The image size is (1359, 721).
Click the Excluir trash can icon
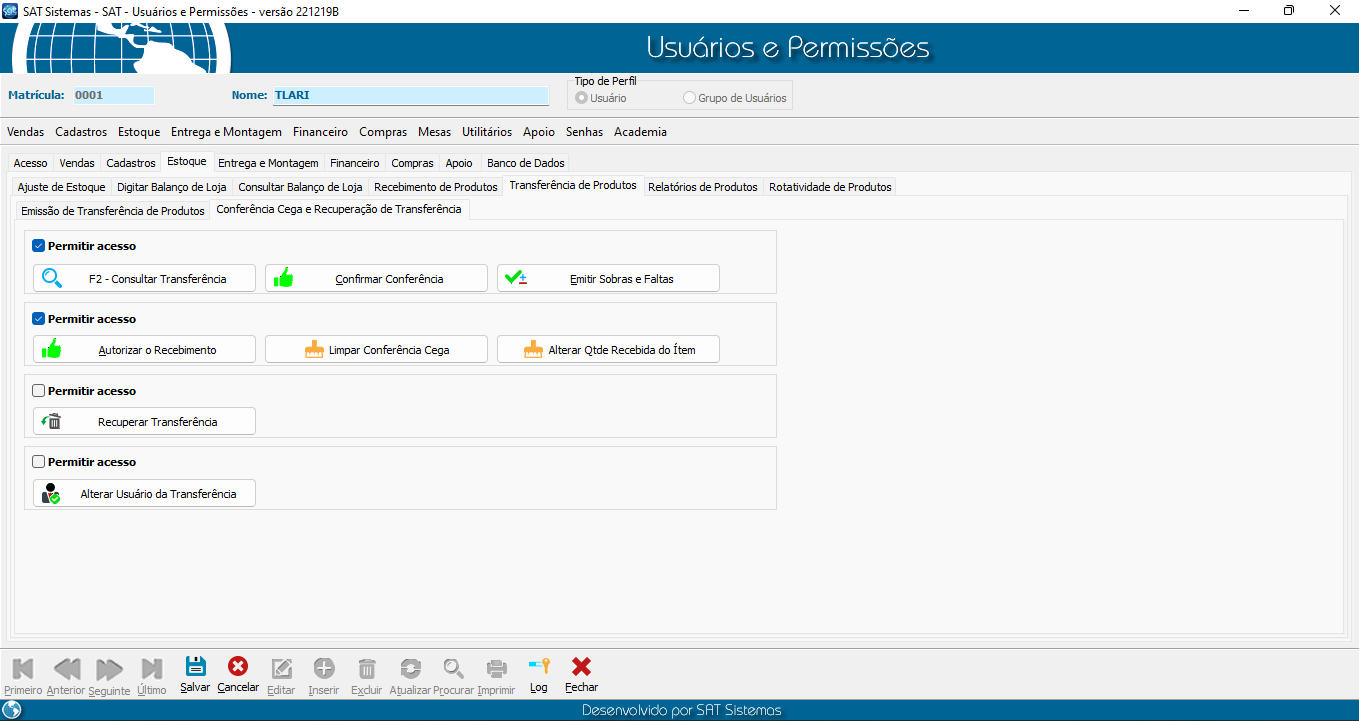click(x=367, y=668)
